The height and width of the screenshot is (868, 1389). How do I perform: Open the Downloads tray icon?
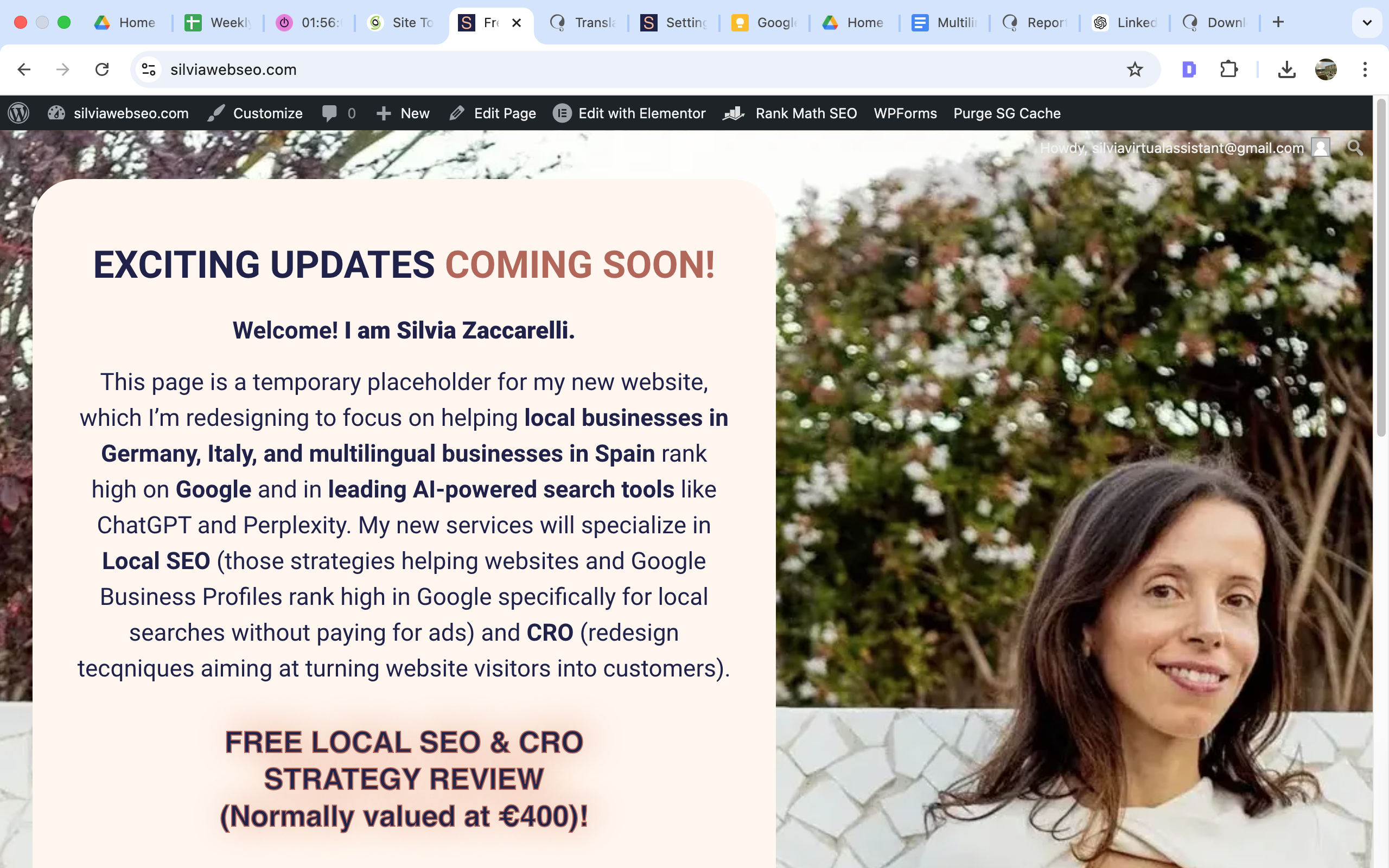[x=1287, y=69]
